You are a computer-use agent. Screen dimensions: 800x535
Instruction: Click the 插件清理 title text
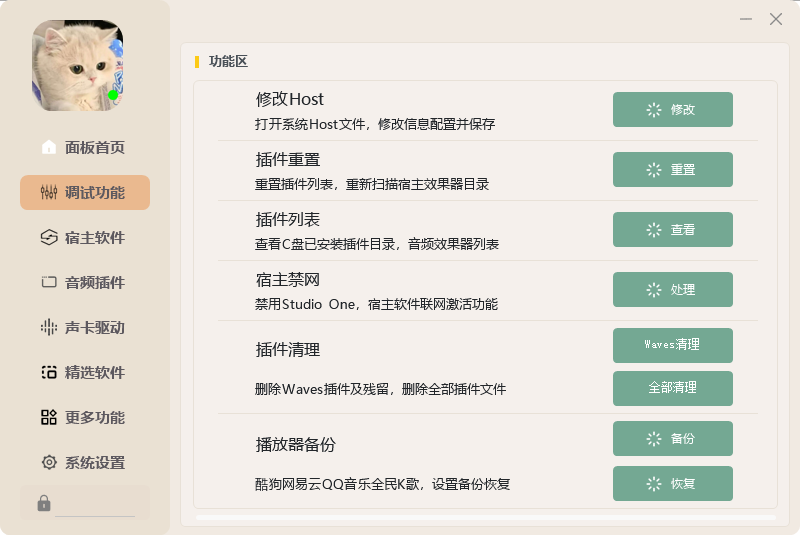click(x=288, y=350)
